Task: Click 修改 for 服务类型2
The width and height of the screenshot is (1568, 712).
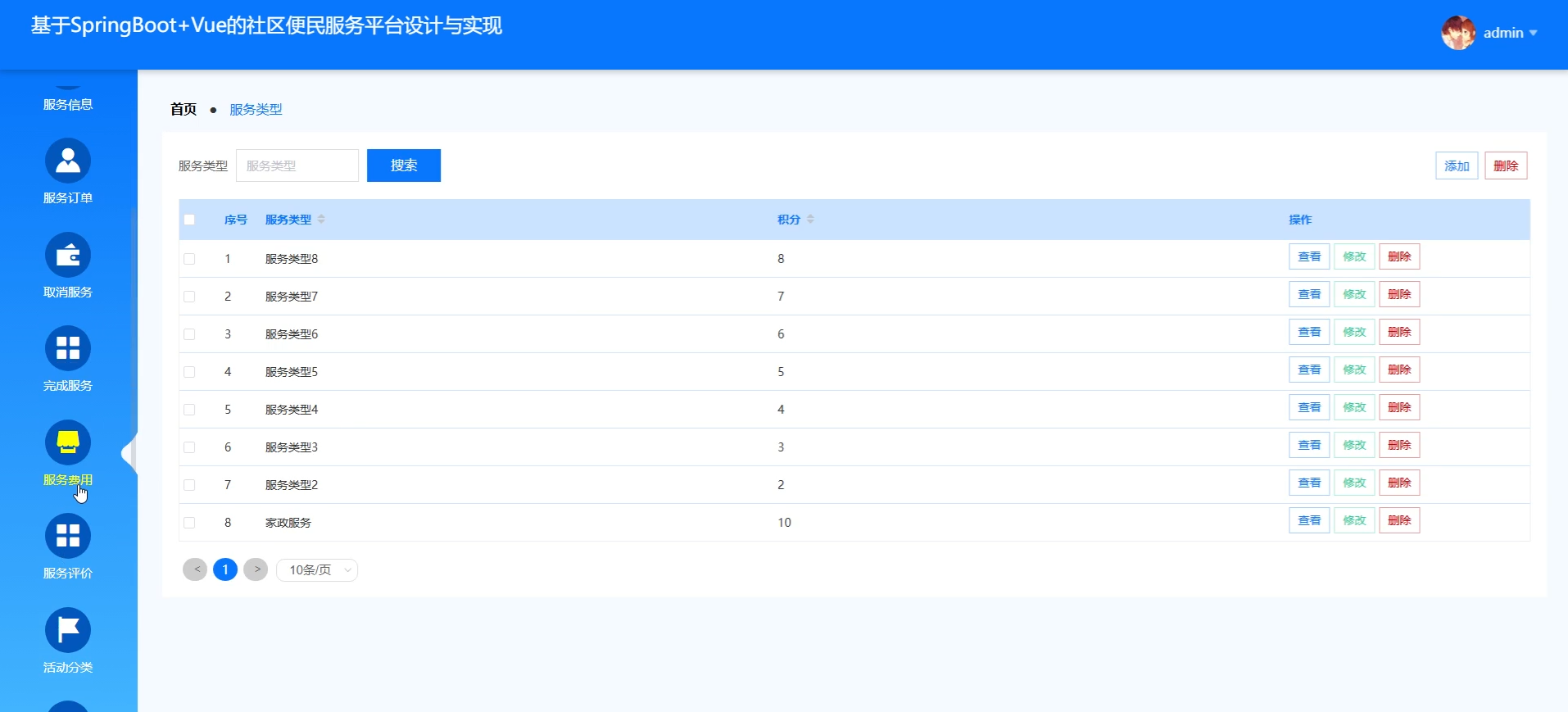Action: pyautogui.click(x=1354, y=483)
